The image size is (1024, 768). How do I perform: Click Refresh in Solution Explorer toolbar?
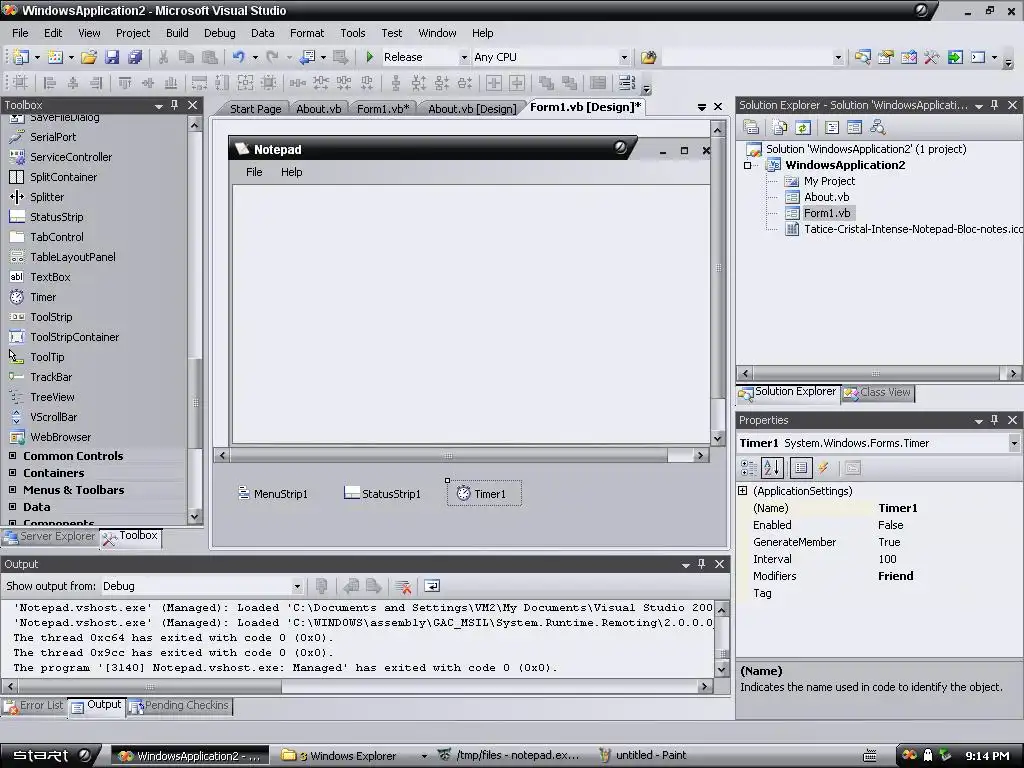click(x=803, y=127)
